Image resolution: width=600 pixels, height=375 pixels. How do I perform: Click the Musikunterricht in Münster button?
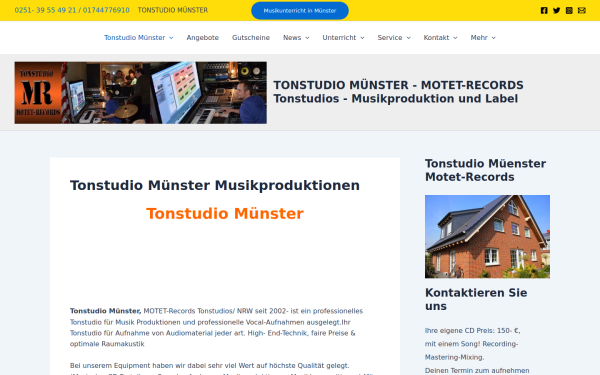[300, 11]
